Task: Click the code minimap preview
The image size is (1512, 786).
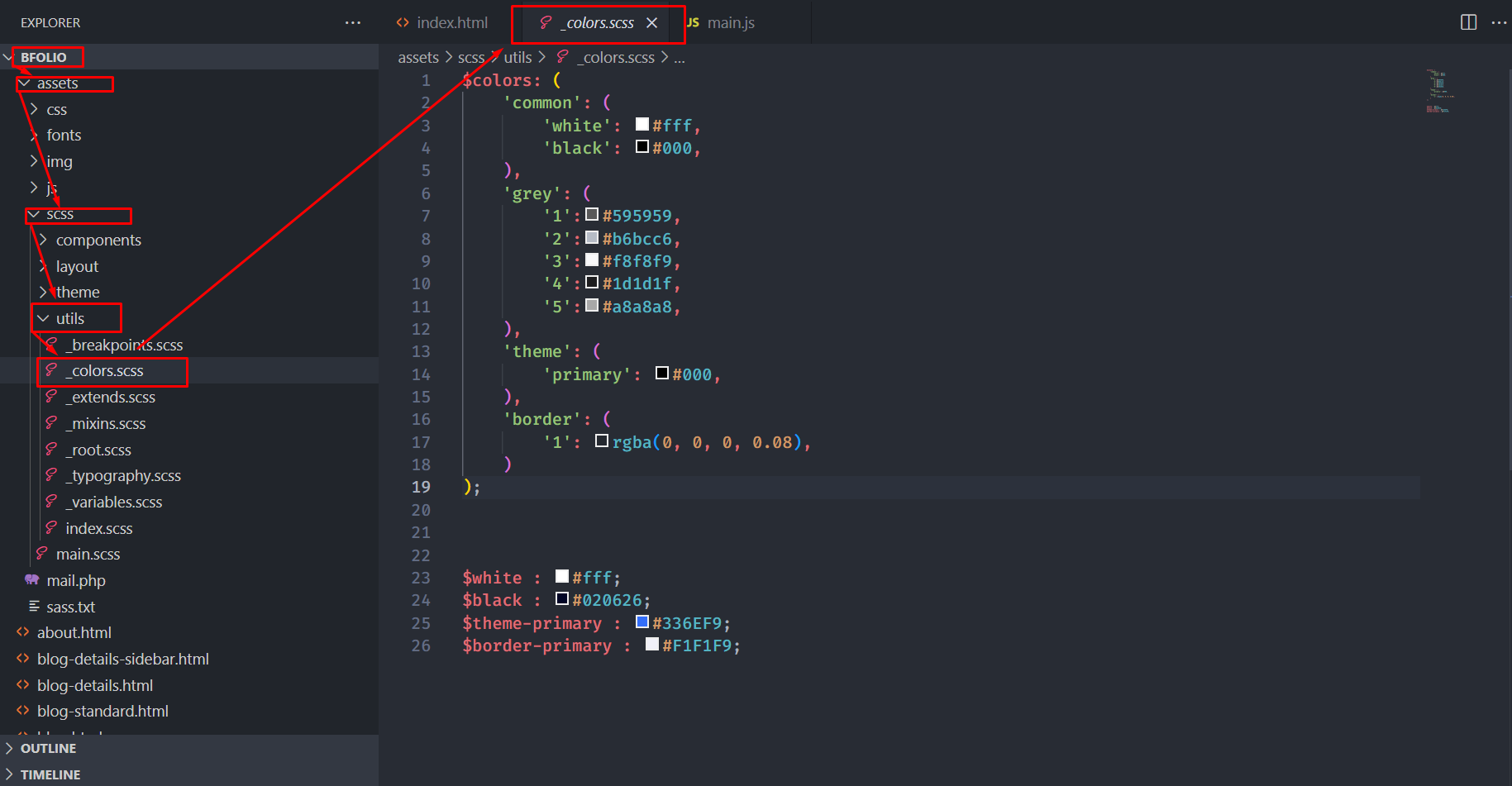Action: click(x=1438, y=91)
